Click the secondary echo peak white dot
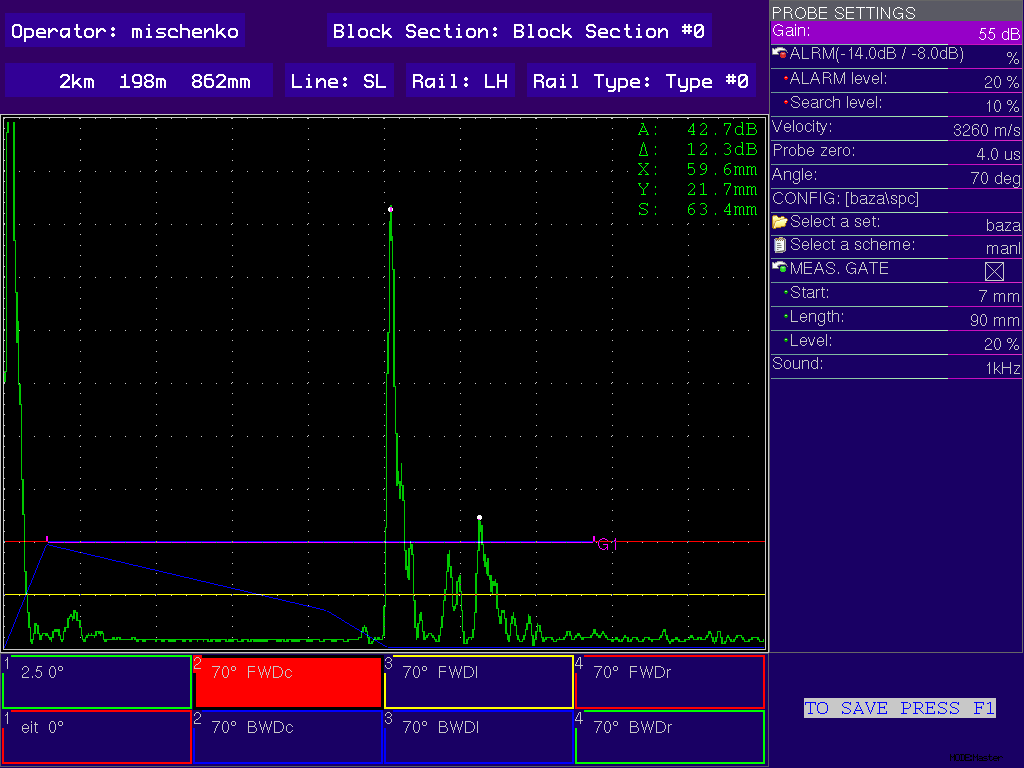 tap(479, 517)
